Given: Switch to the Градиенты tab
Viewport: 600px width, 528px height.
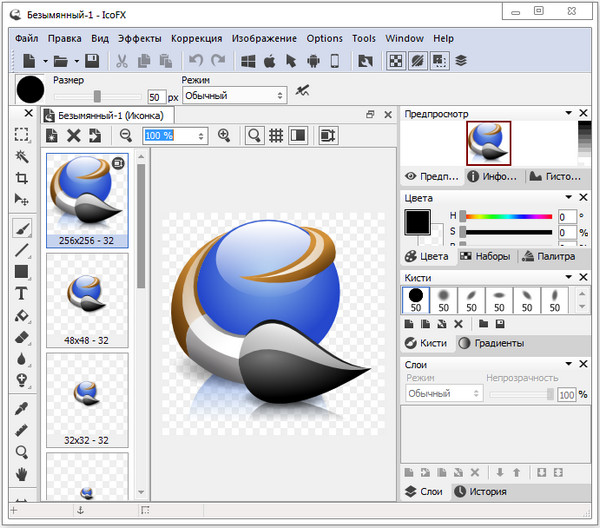Looking at the screenshot, I should point(490,343).
